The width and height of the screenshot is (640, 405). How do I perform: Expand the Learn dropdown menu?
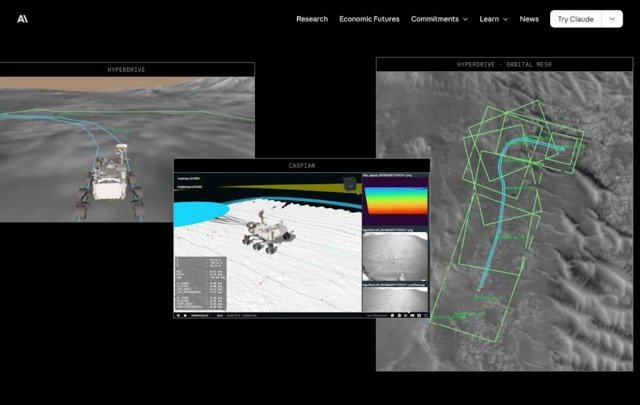click(x=493, y=19)
